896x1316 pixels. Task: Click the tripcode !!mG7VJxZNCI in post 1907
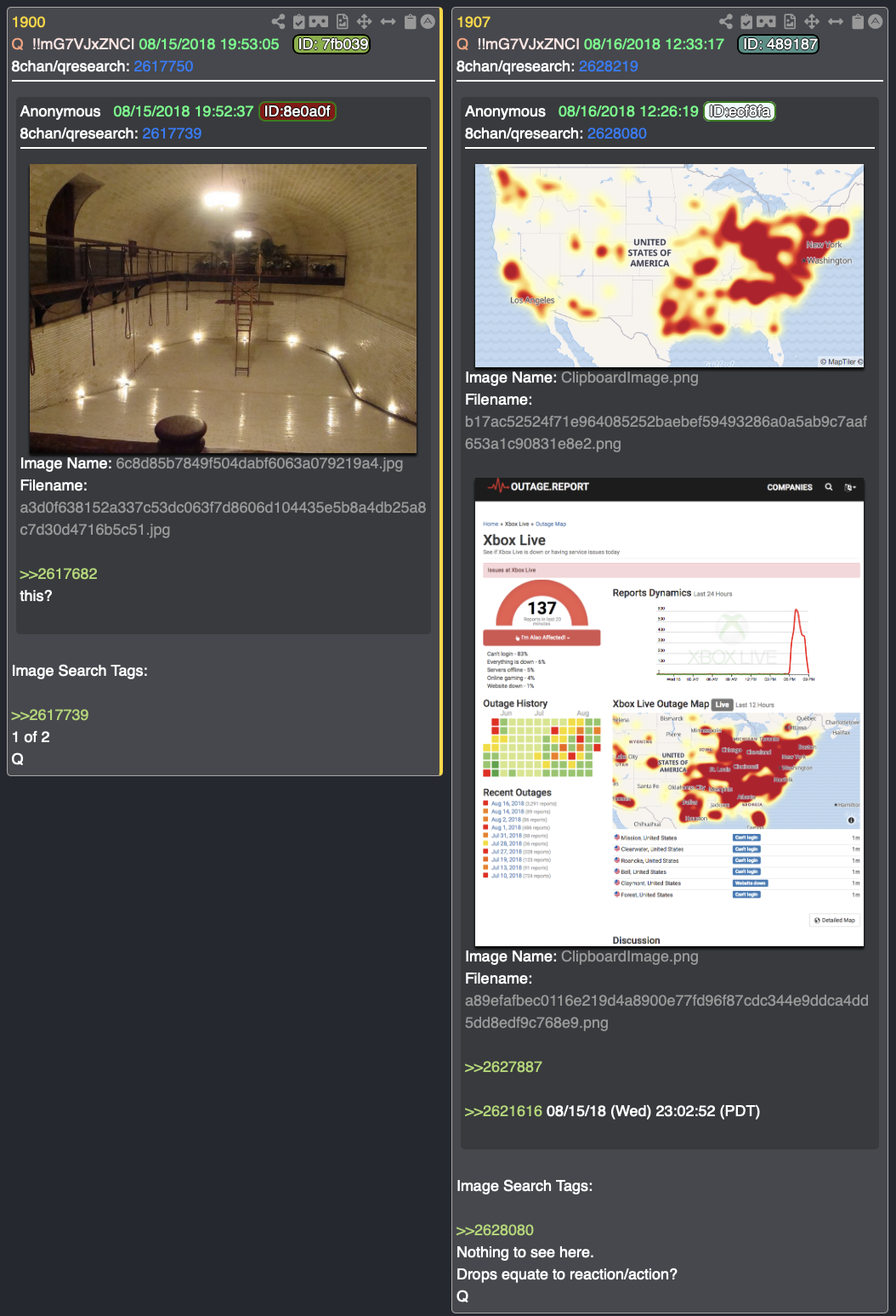tap(529, 44)
